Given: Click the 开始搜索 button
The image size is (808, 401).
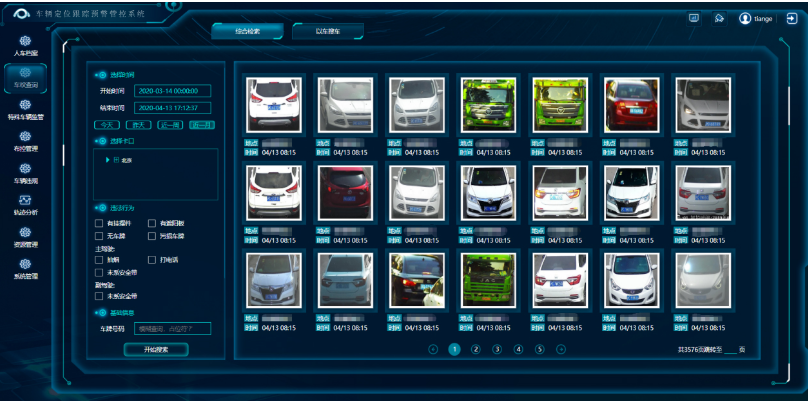Looking at the screenshot, I should pyautogui.click(x=155, y=349).
